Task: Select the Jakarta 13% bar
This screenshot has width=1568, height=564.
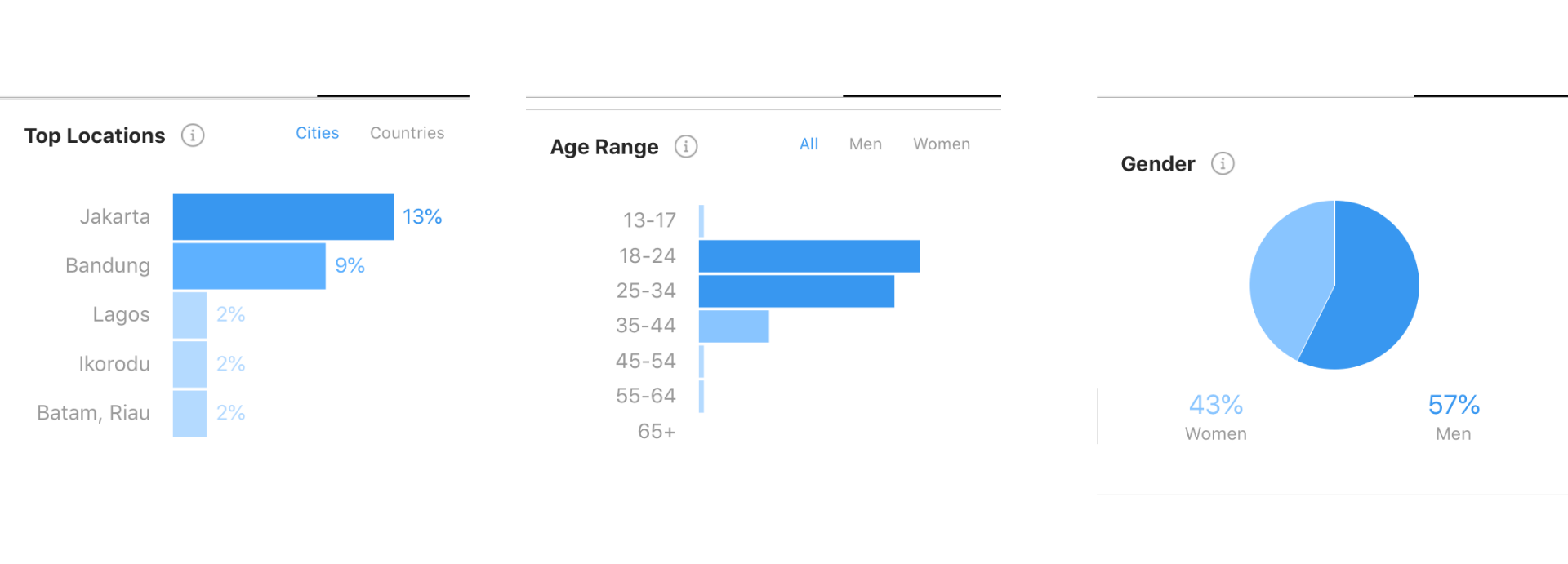Action: pos(283,217)
